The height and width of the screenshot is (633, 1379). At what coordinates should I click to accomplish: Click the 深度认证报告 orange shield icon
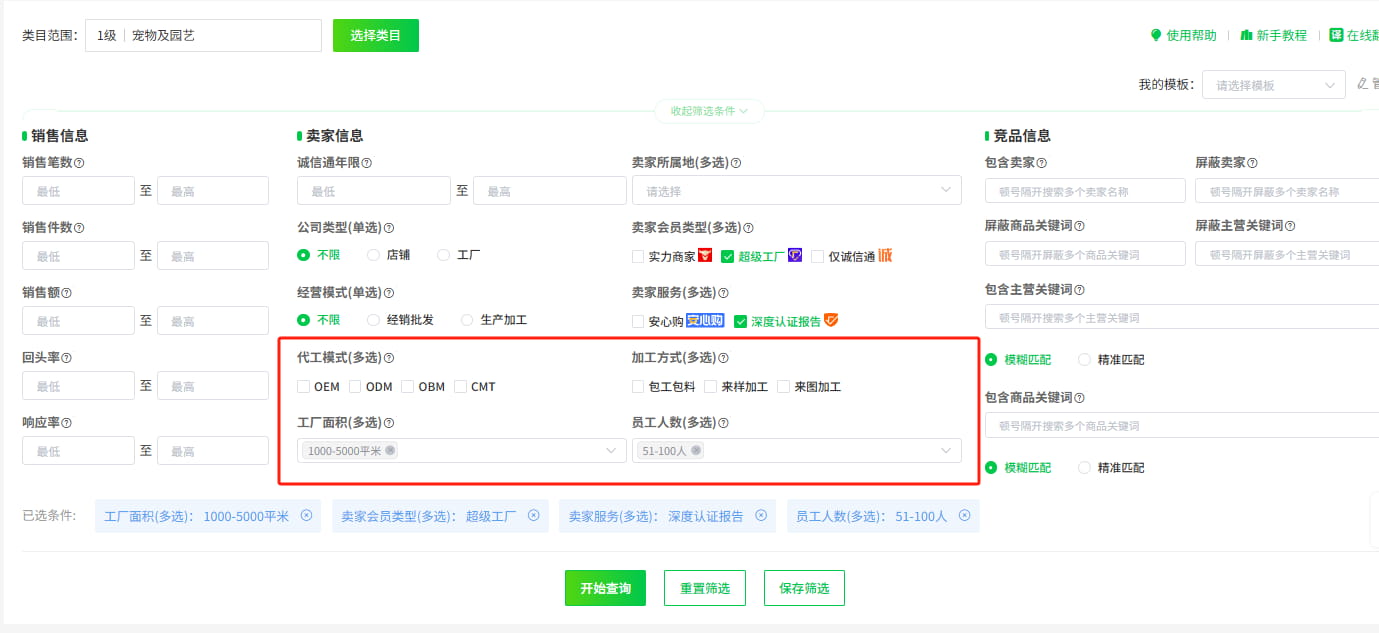(831, 320)
